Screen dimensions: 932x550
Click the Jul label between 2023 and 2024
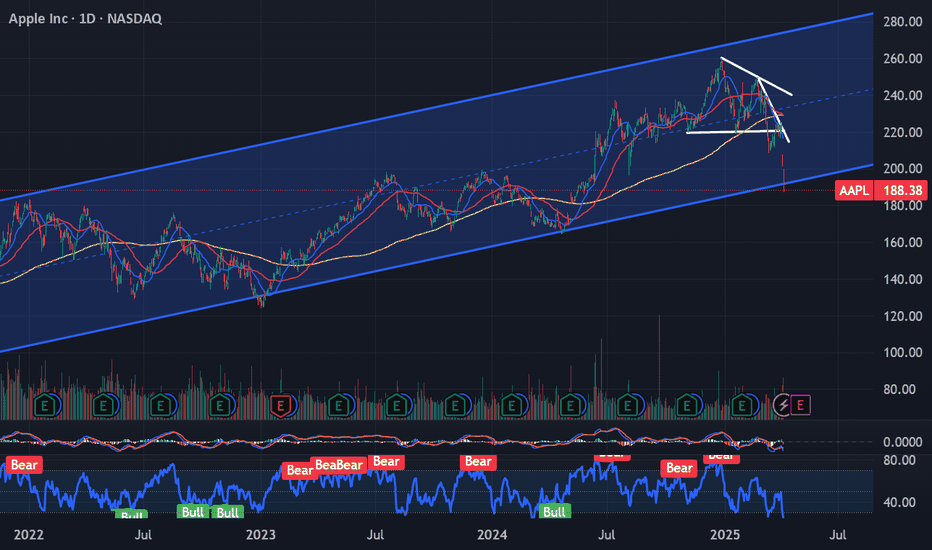pos(375,535)
